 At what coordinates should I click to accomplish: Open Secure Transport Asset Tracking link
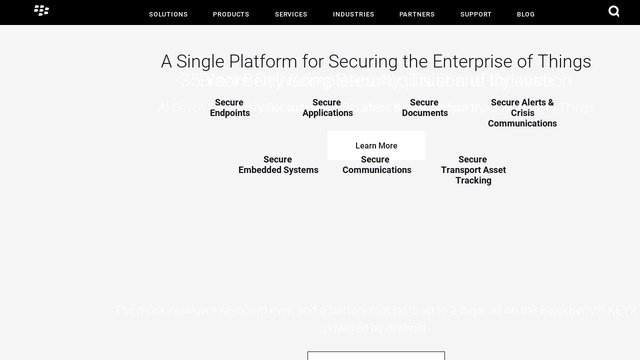coord(473,170)
